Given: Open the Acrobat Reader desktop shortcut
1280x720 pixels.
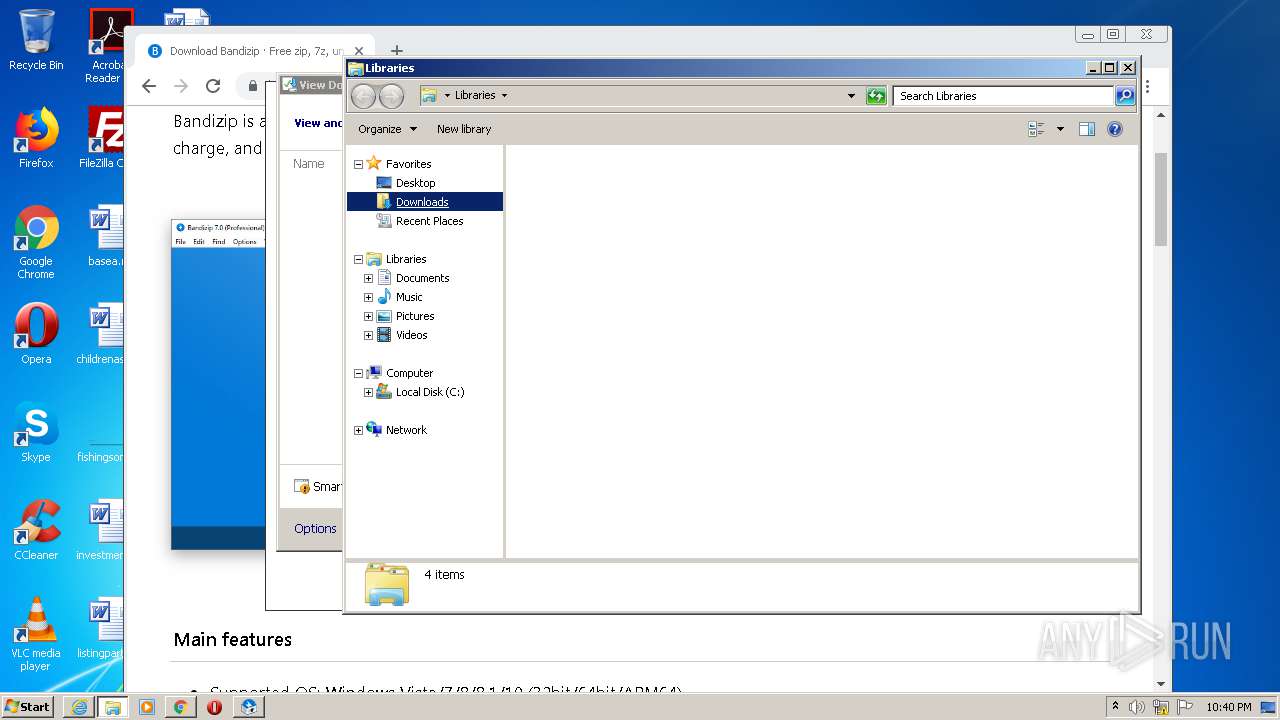Looking at the screenshot, I should tap(106, 46).
